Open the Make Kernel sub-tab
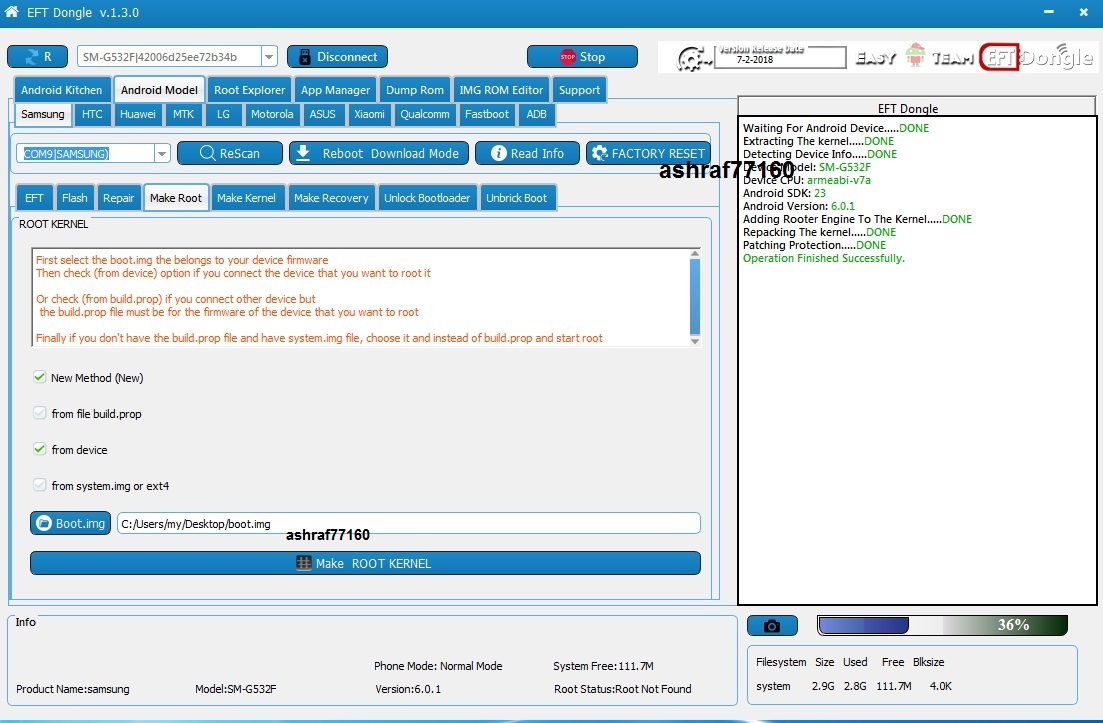The width and height of the screenshot is (1103, 723). (x=246, y=198)
